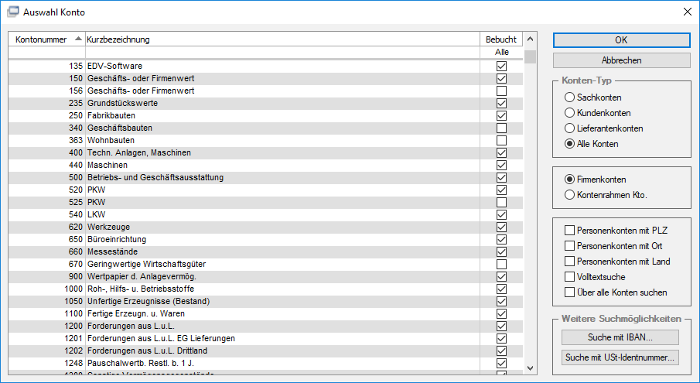The image size is (700, 383).
Task: Toggle Bebucht checkbox for account 156
Action: 501,91
